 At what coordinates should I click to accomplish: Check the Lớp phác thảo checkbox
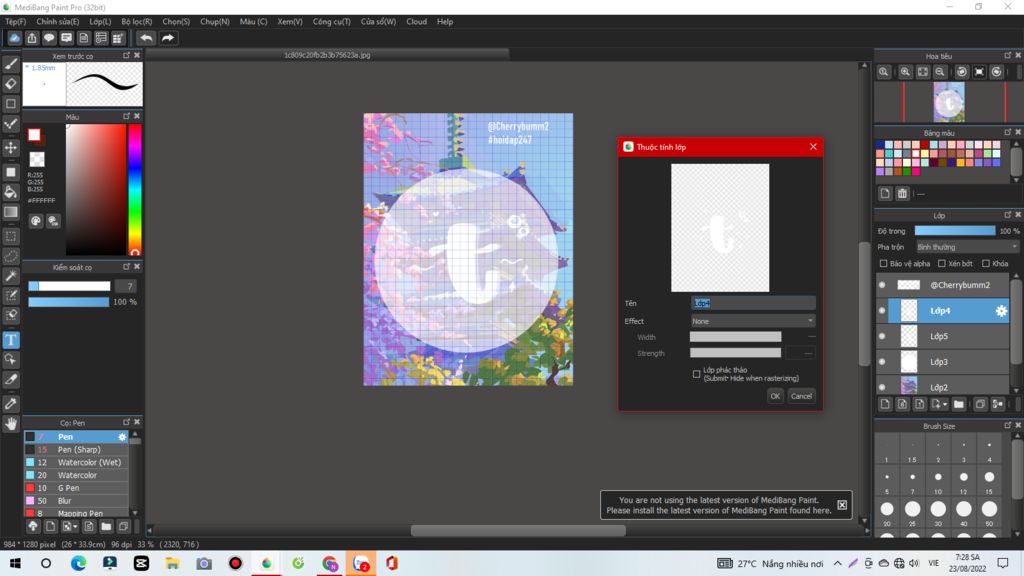696,374
